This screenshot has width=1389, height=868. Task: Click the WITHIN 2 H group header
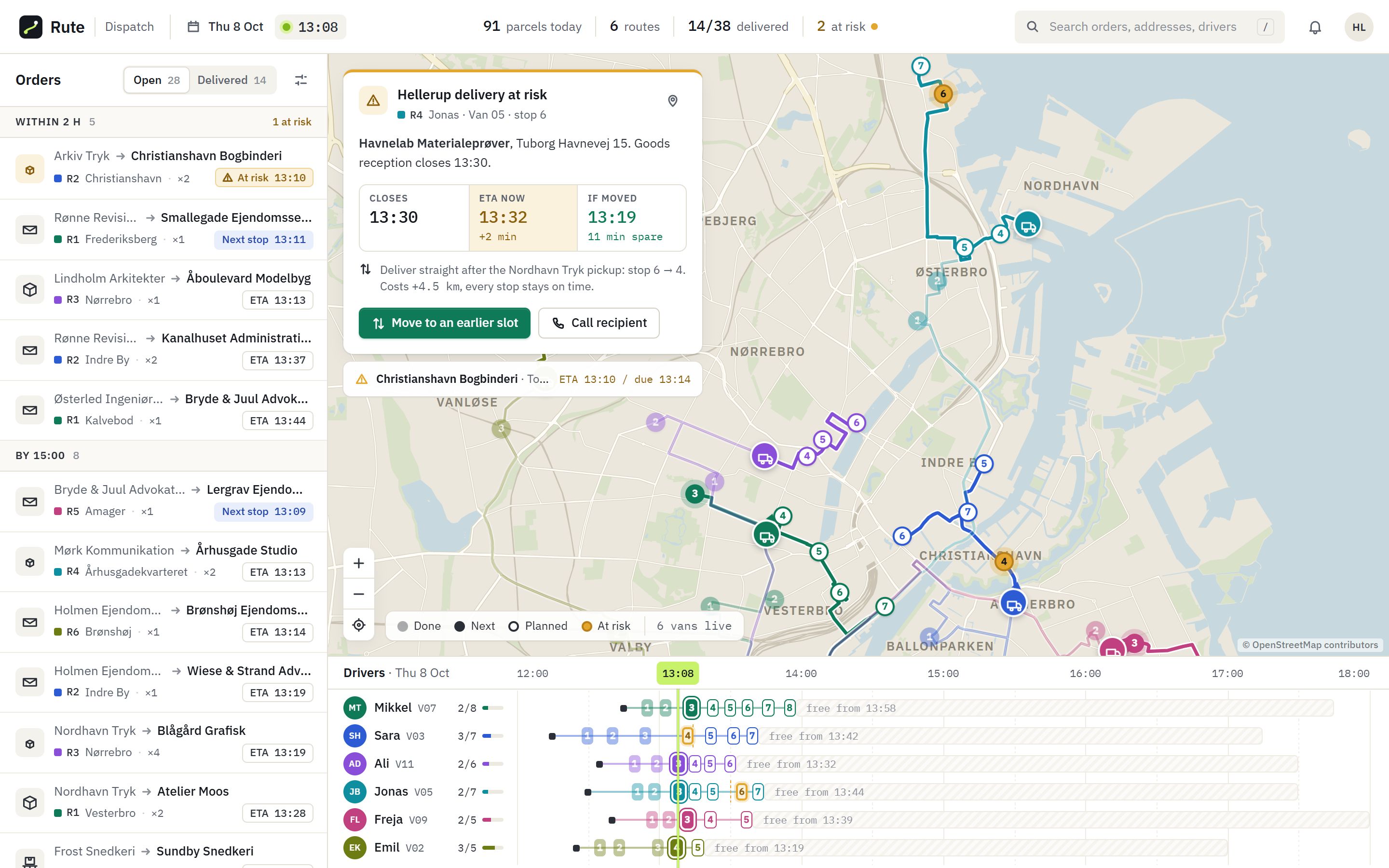[163, 122]
